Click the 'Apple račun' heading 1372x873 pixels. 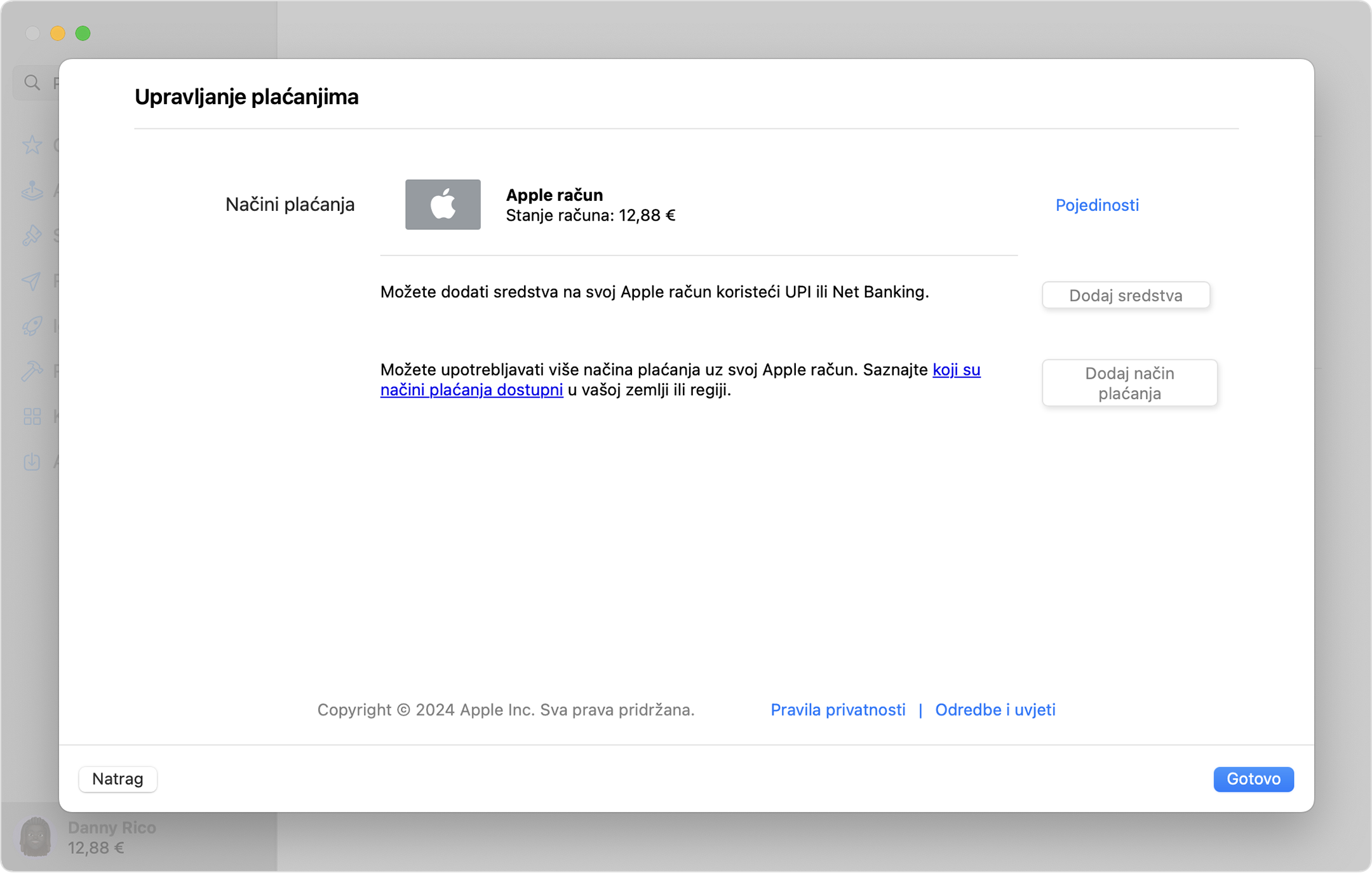tap(554, 194)
